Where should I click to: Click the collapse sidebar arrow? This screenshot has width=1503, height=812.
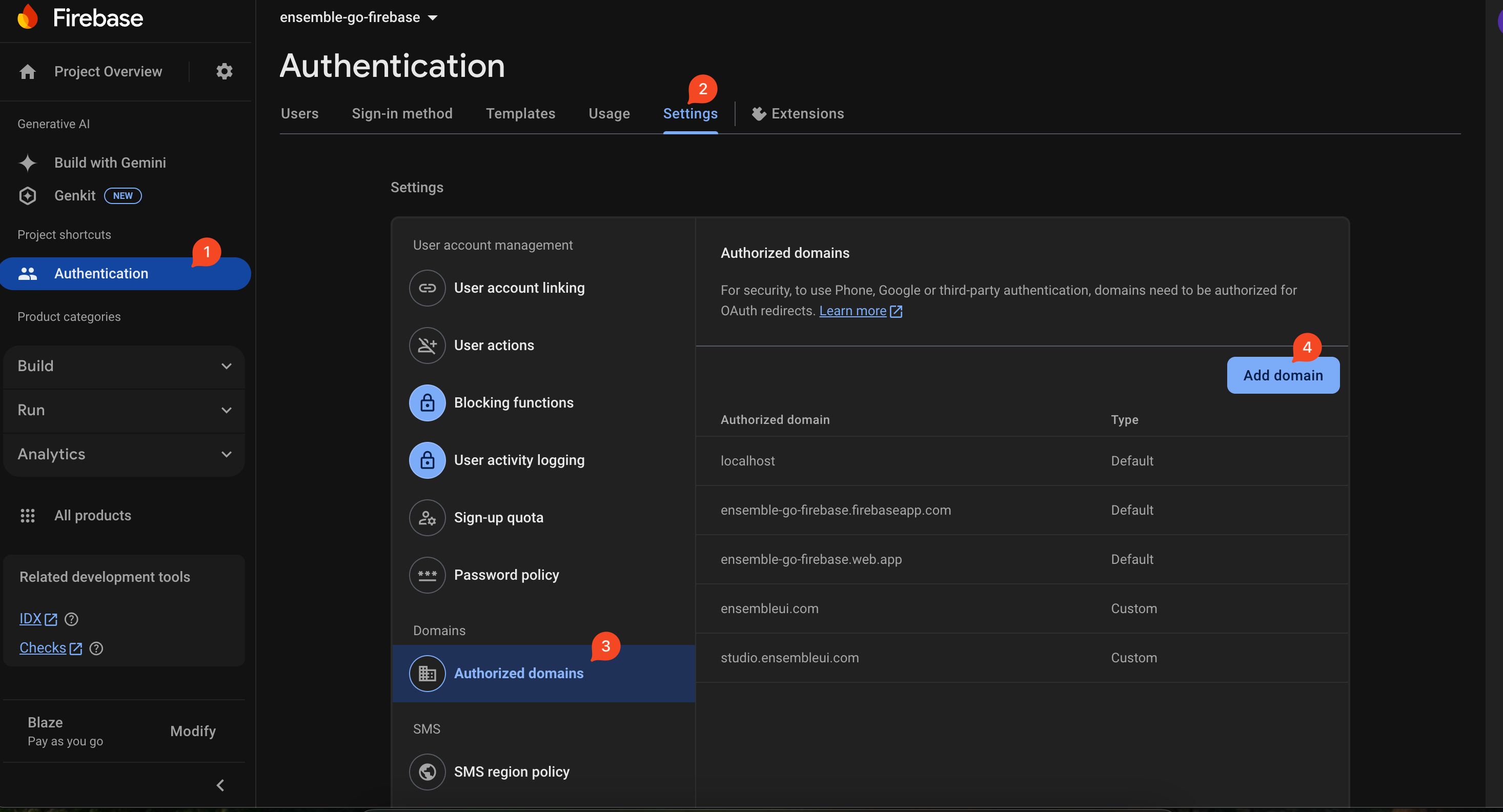[x=221, y=785]
